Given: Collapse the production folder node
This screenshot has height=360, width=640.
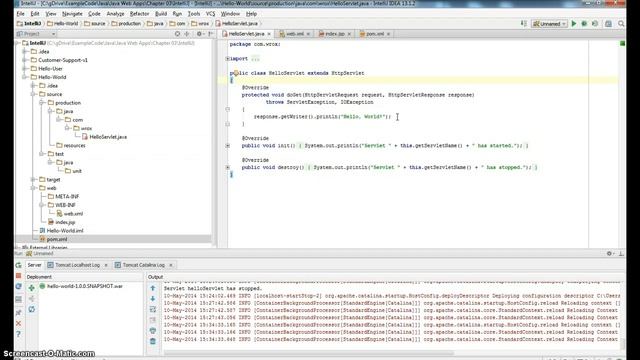Looking at the screenshot, I should pos(42,103).
